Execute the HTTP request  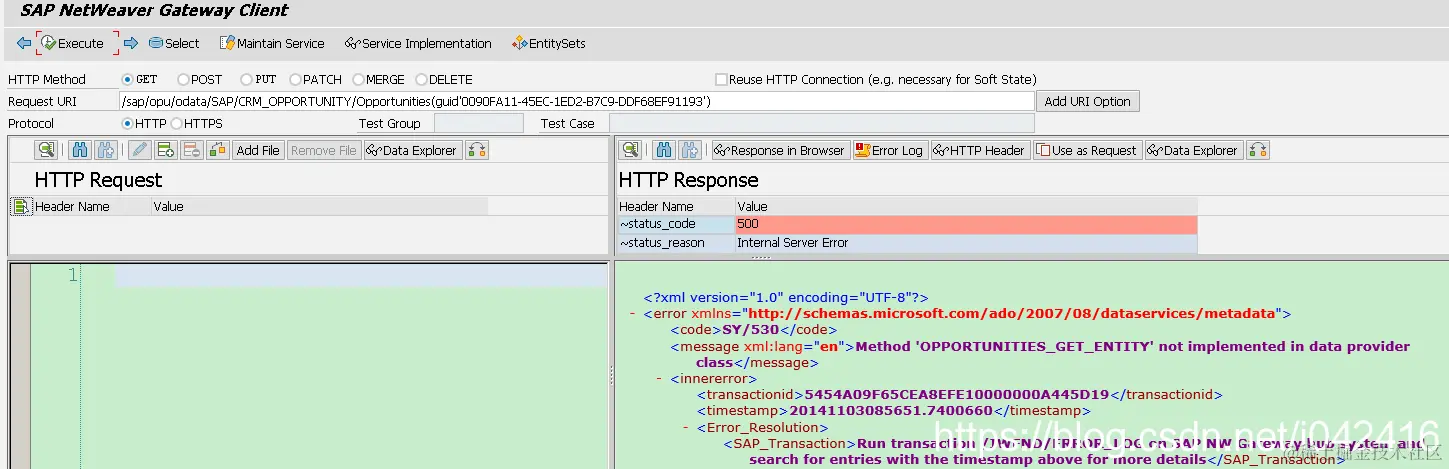(x=72, y=43)
